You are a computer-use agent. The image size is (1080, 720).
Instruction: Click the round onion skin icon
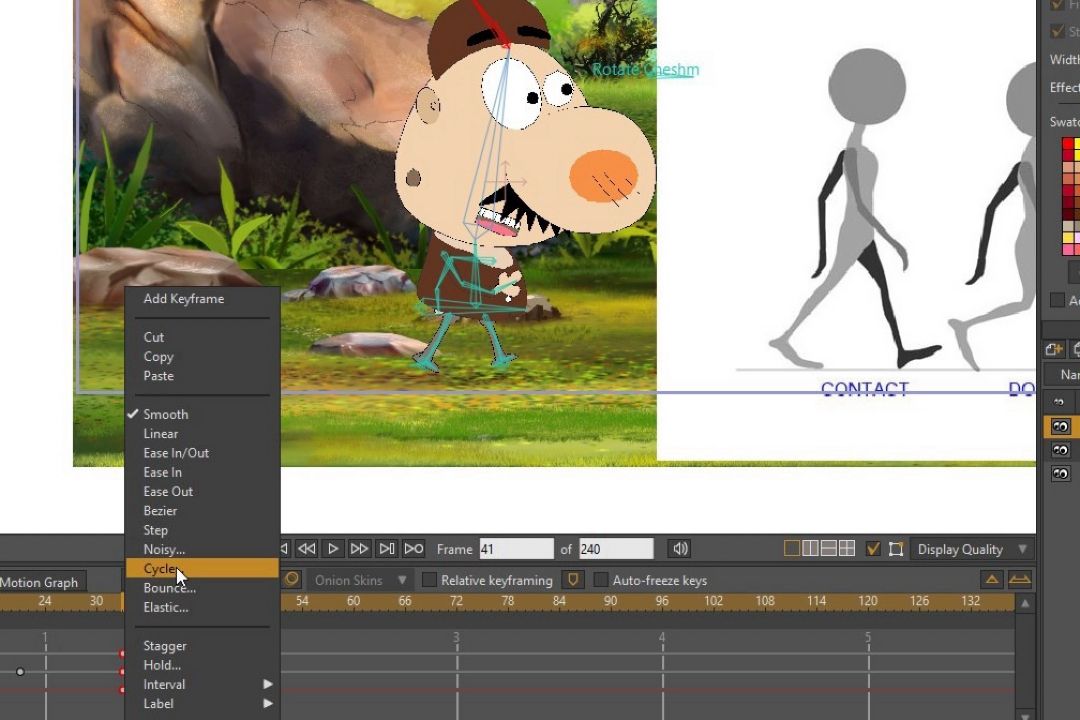point(292,579)
